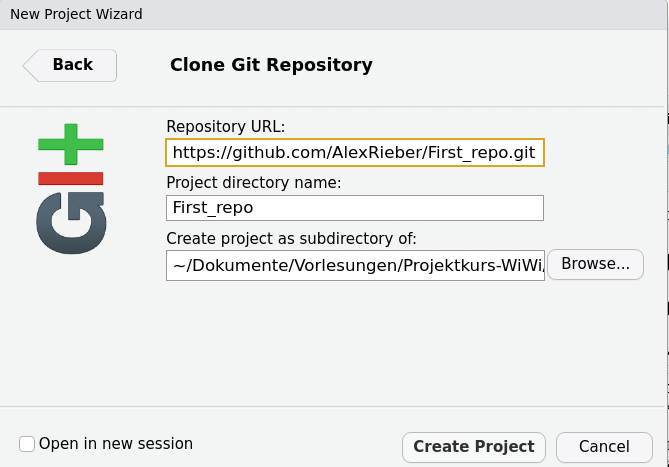
Task: Click the "Repository URL:" label
Action: click(x=226, y=126)
